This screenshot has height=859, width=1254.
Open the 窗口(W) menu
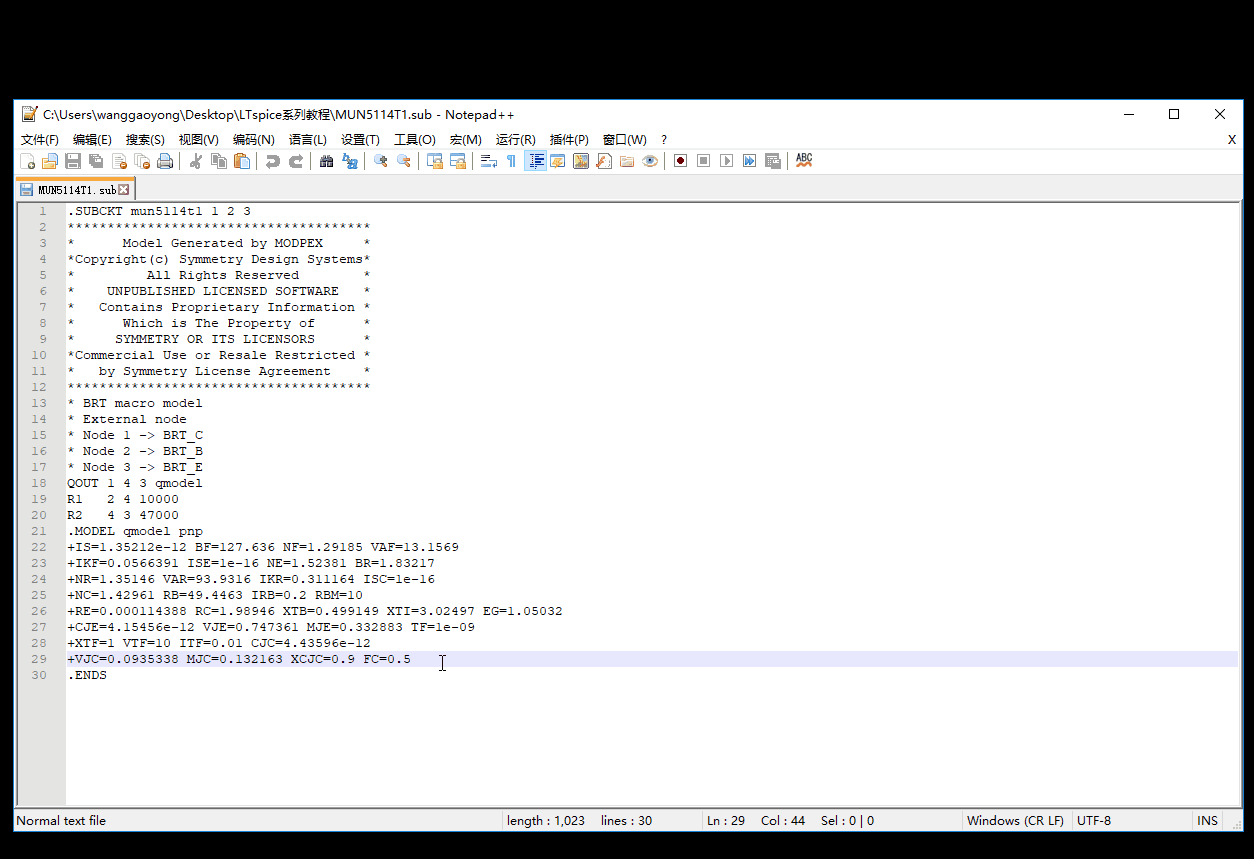[x=625, y=140]
